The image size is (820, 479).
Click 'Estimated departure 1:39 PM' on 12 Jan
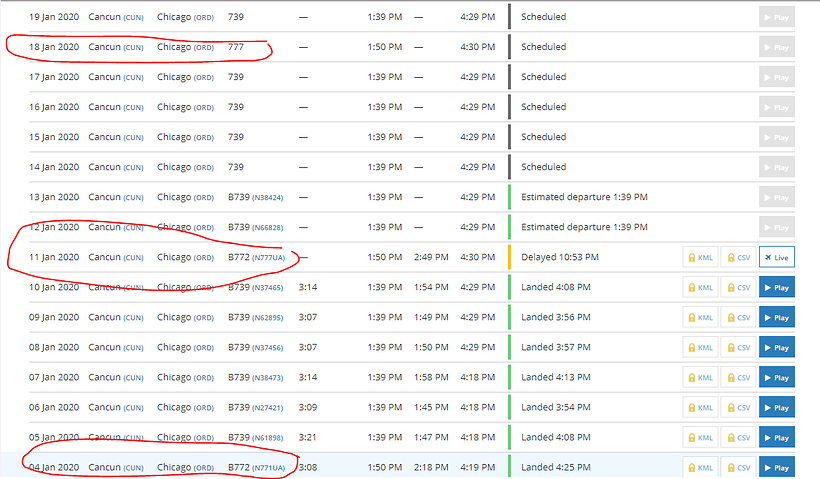tap(584, 227)
